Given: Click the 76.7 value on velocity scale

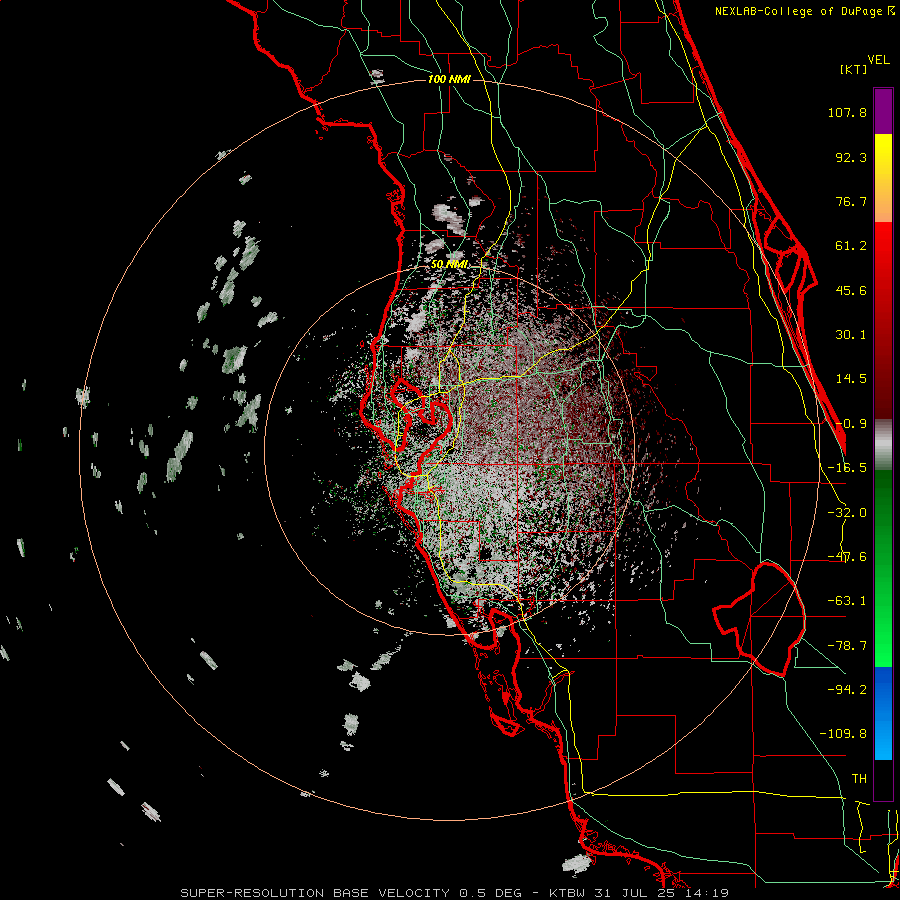Looking at the screenshot, I should pyautogui.click(x=851, y=201).
